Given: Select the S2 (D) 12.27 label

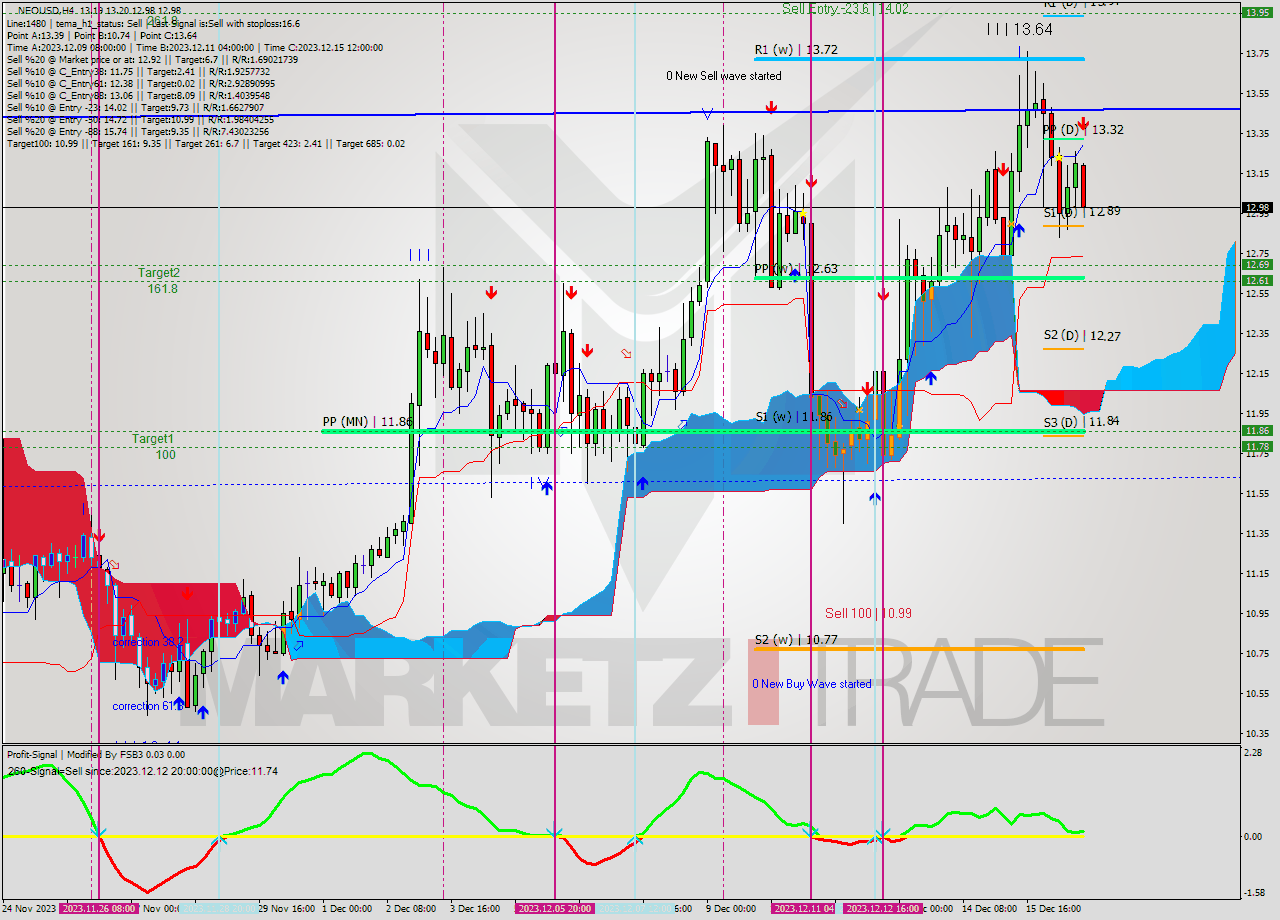Looking at the screenshot, I should (x=1081, y=336).
